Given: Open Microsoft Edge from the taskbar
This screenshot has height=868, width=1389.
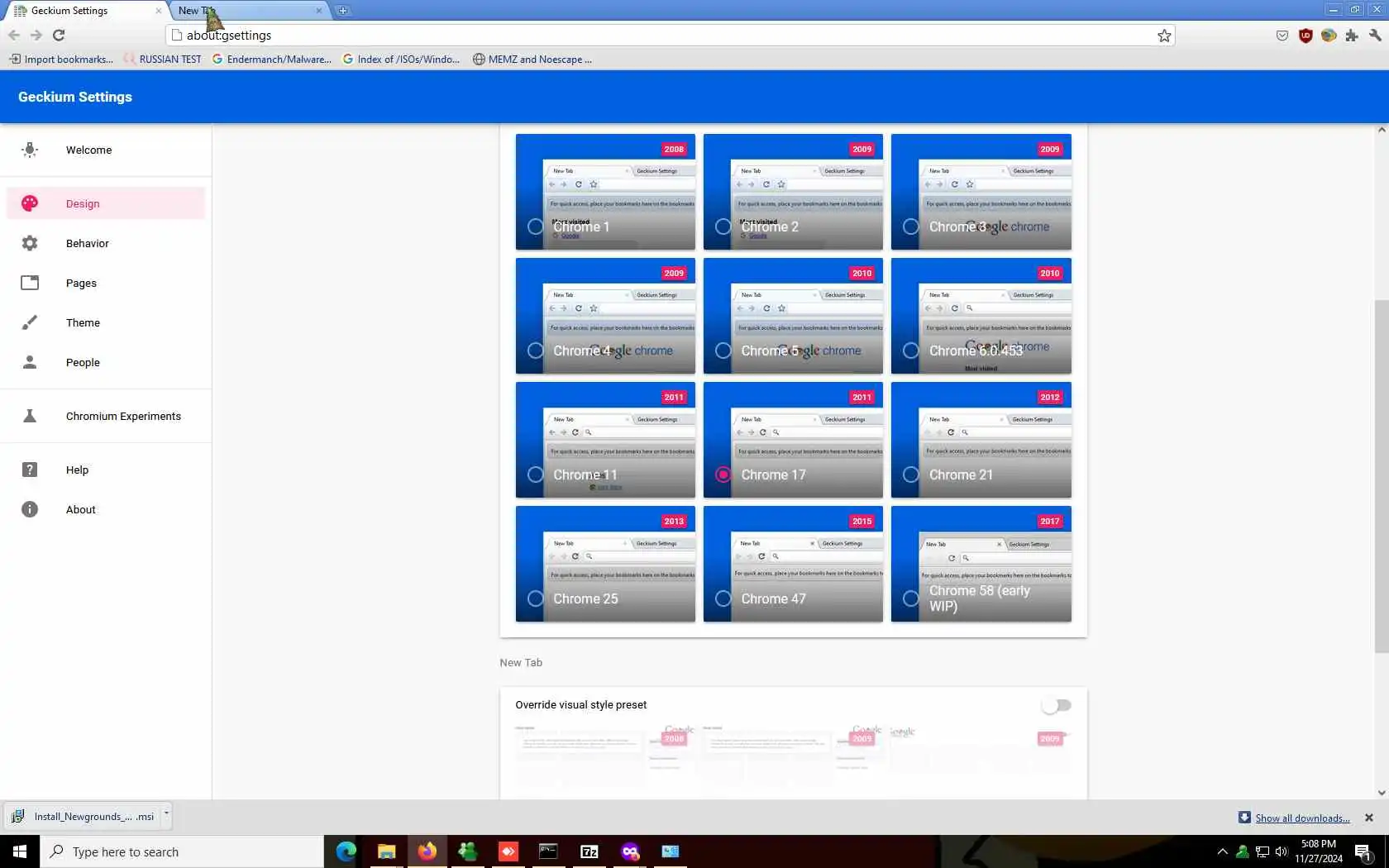Looking at the screenshot, I should [346, 851].
